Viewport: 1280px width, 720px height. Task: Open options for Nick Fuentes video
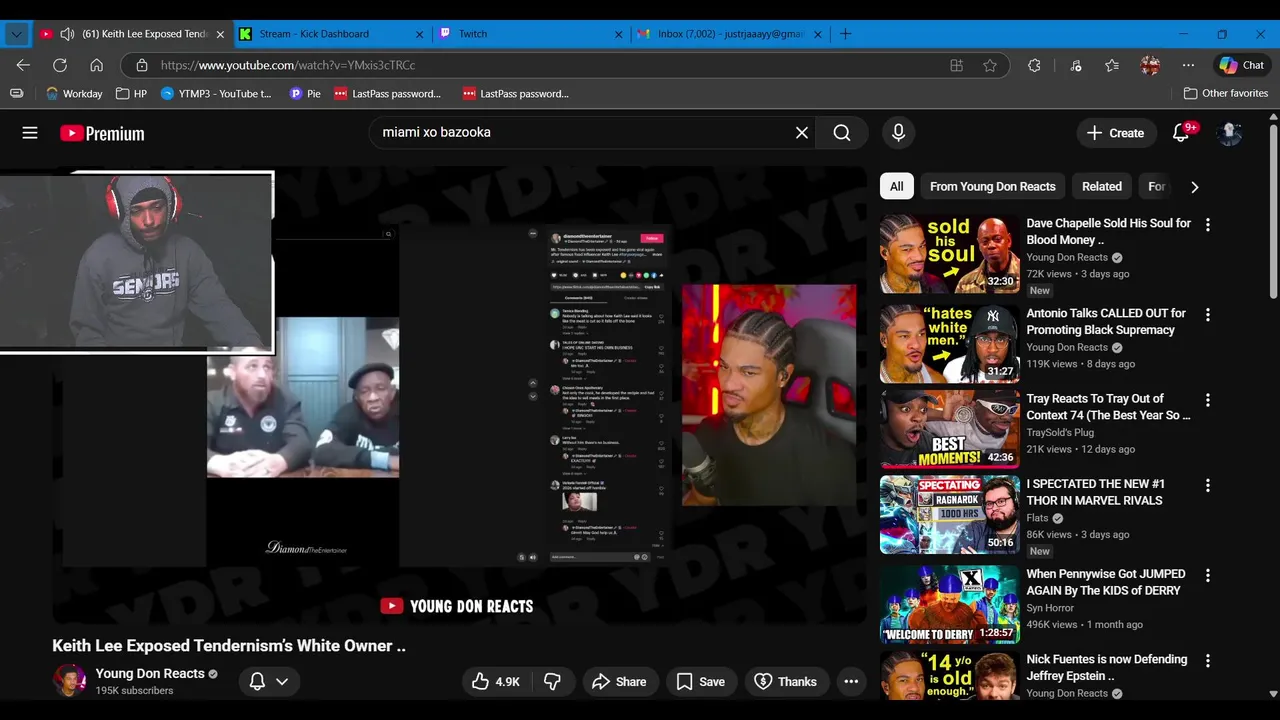pyautogui.click(x=1207, y=661)
